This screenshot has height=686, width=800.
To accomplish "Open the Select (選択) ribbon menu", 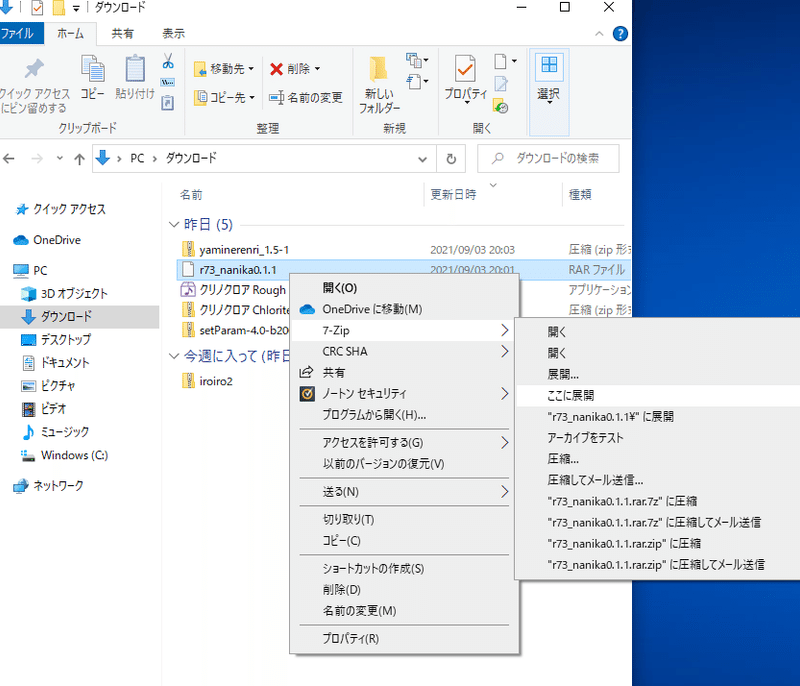I will [549, 92].
